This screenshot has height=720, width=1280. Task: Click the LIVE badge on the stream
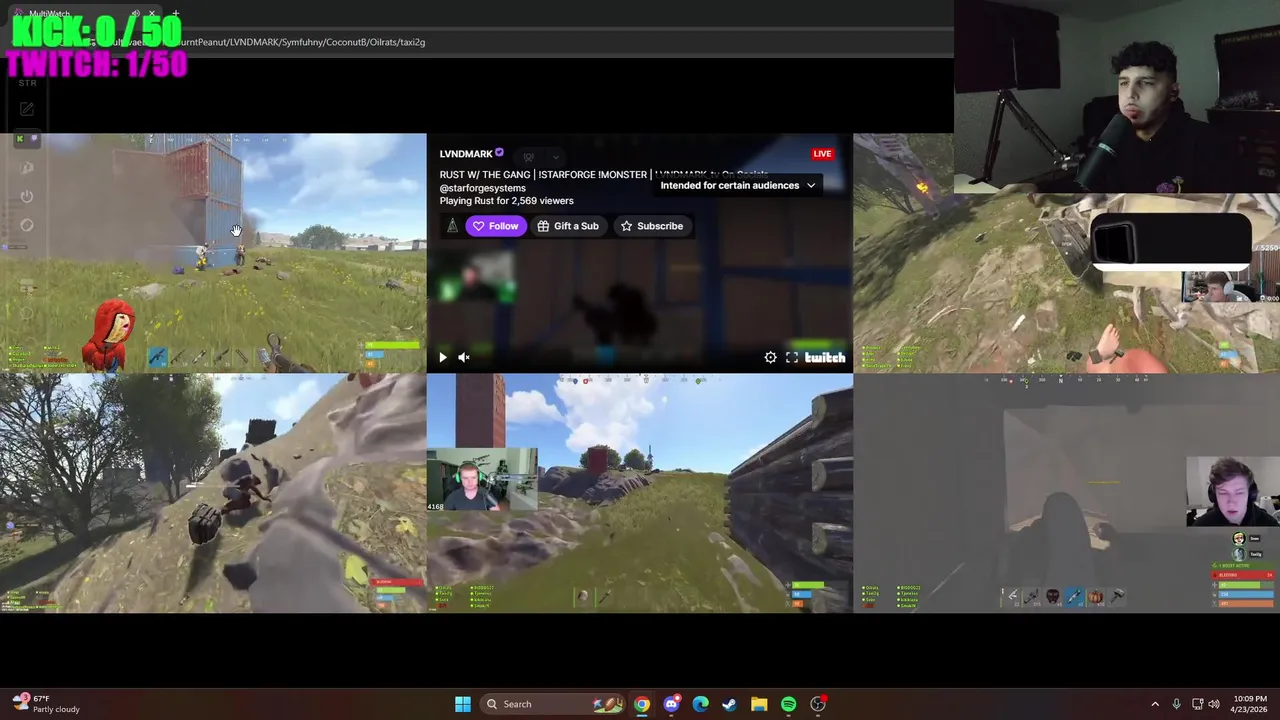coord(822,154)
